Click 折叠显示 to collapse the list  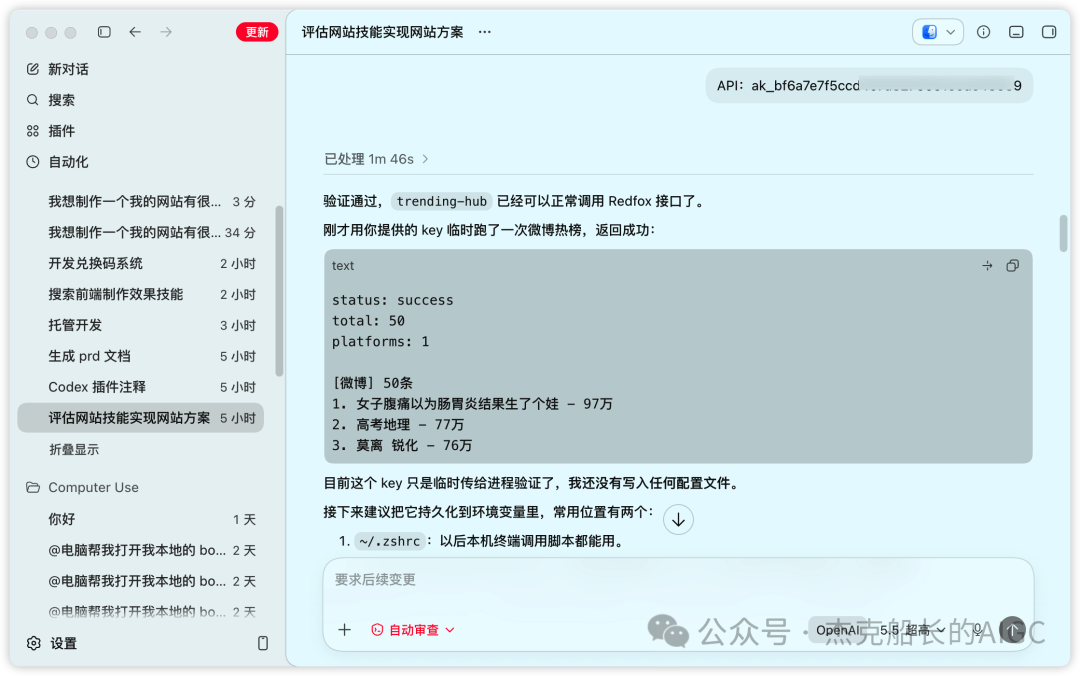point(74,449)
